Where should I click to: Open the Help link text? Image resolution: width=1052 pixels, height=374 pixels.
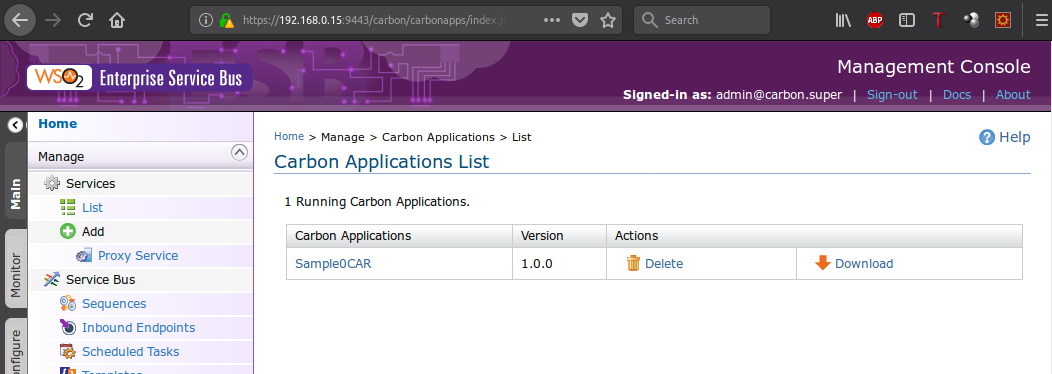click(1014, 138)
